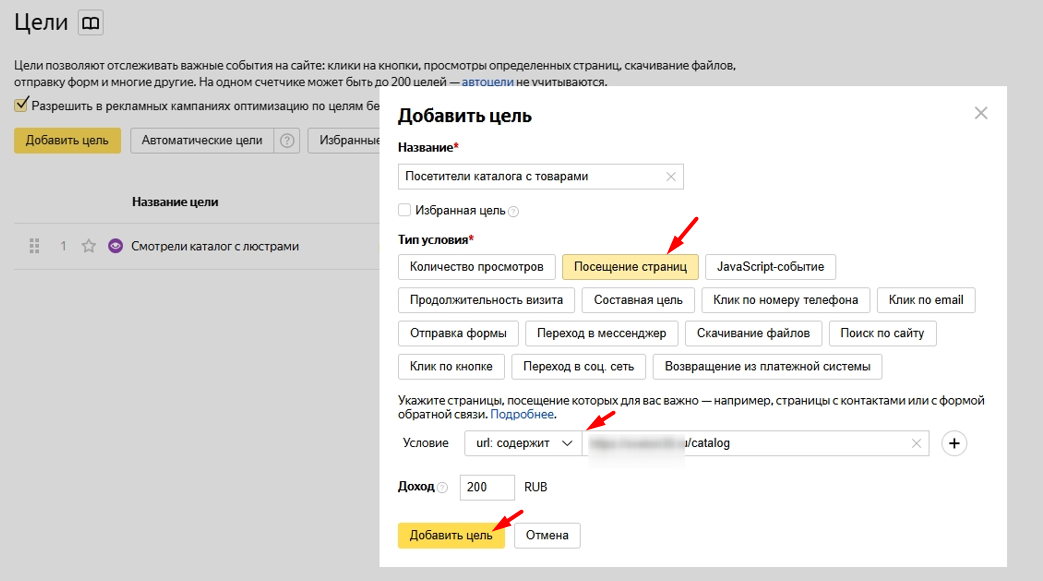The height and width of the screenshot is (581, 1043).
Task: Follow the автоцели link
Action: click(488, 83)
